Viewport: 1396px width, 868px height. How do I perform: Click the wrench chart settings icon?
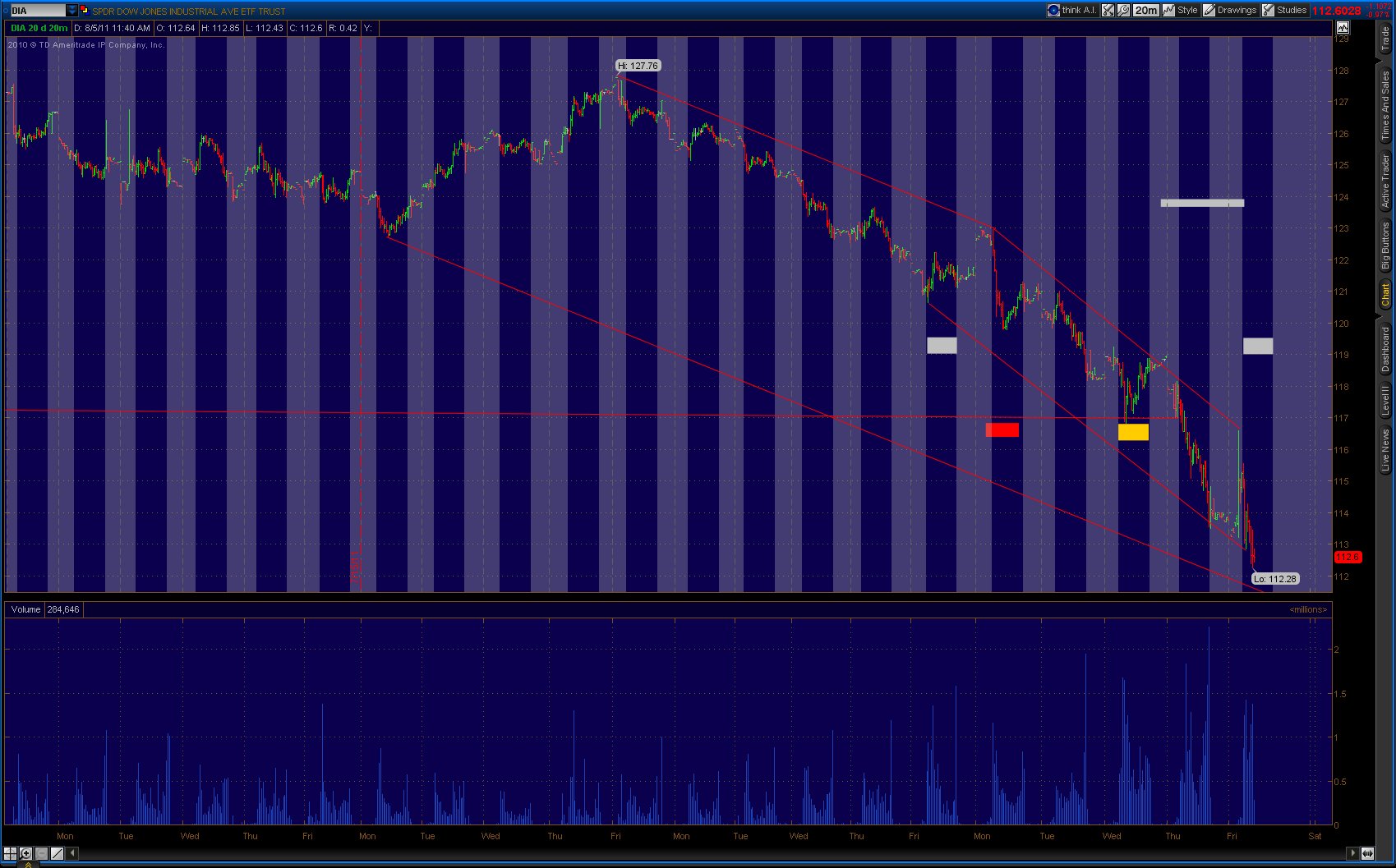[x=1123, y=10]
